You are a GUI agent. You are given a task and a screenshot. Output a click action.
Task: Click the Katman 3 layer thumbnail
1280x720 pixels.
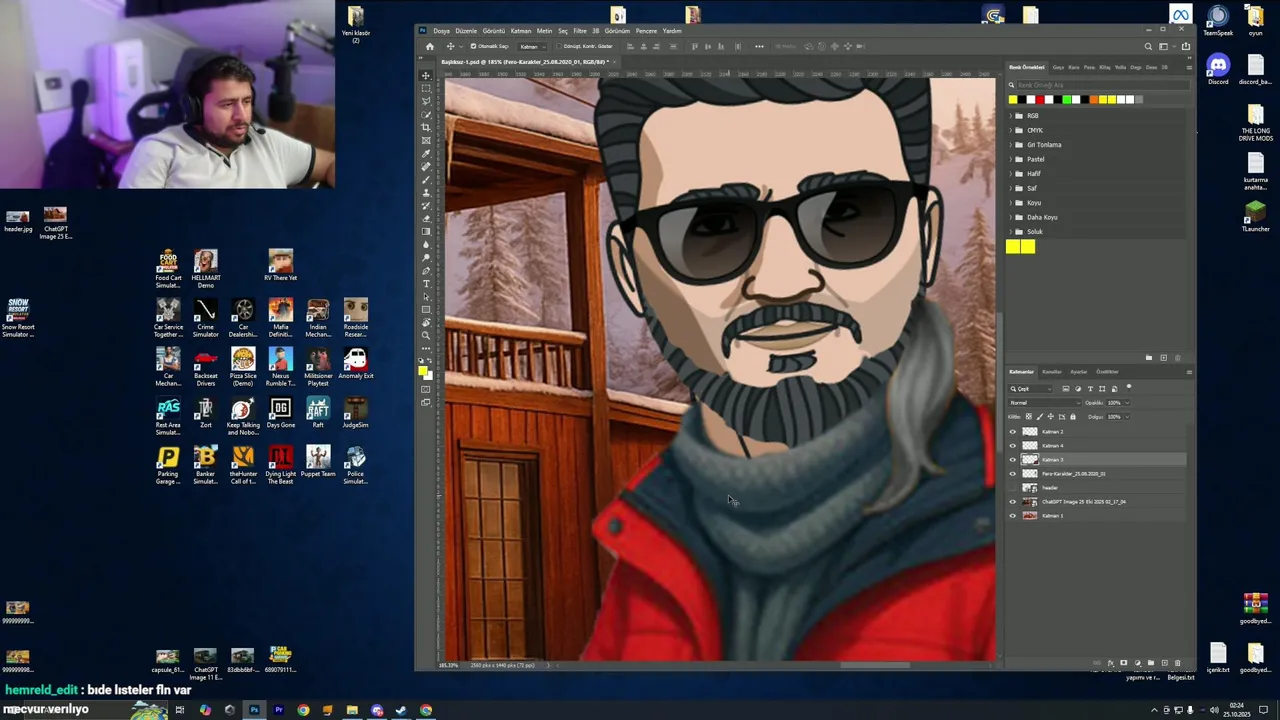[x=1030, y=460]
